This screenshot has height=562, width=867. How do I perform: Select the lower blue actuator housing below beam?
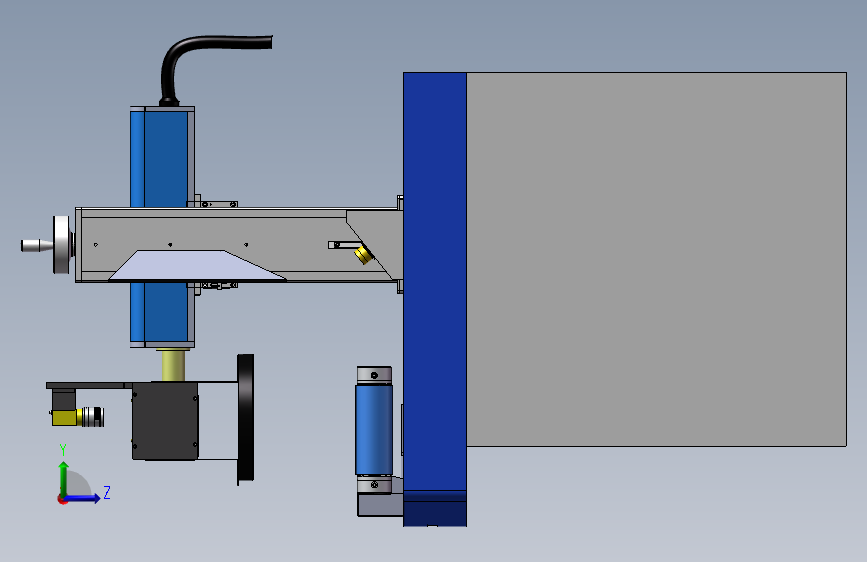point(162,314)
